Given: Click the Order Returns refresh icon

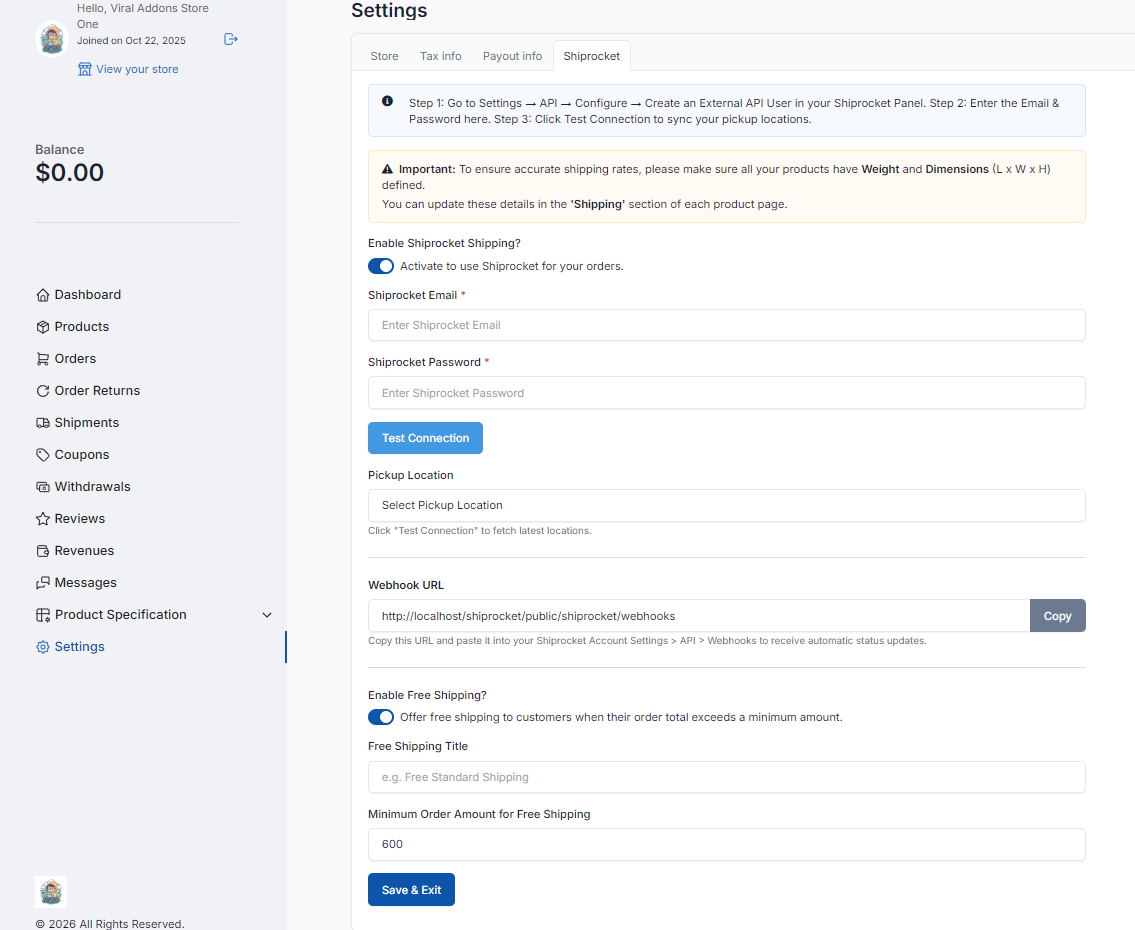Looking at the screenshot, I should click(x=43, y=391).
